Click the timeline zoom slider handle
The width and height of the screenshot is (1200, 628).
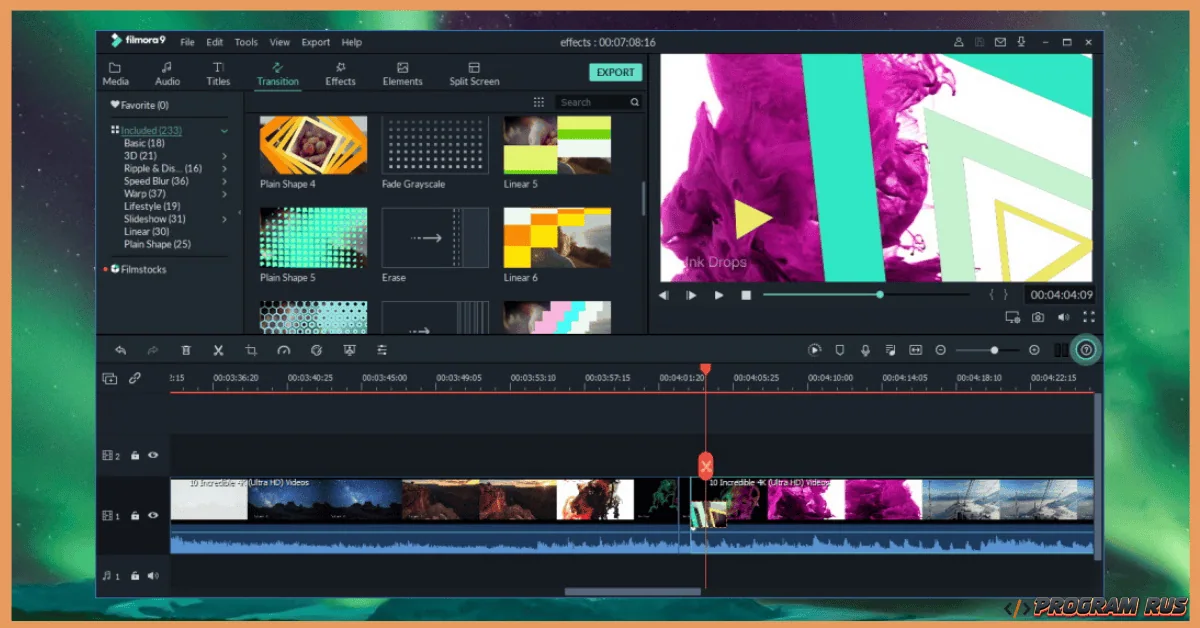pyautogui.click(x=994, y=350)
